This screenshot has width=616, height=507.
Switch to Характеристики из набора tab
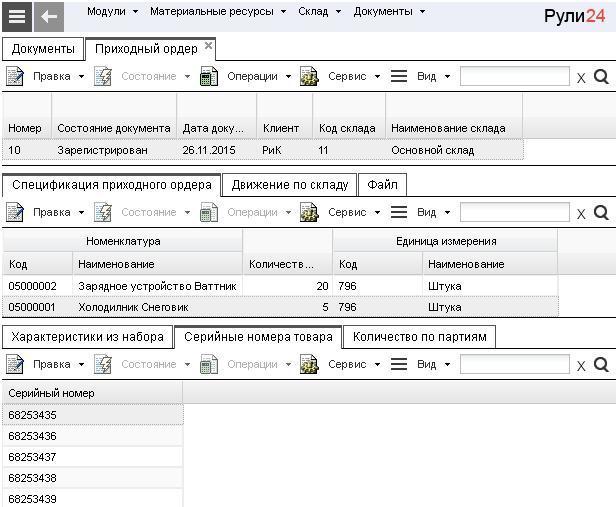pyautogui.click(x=87, y=337)
